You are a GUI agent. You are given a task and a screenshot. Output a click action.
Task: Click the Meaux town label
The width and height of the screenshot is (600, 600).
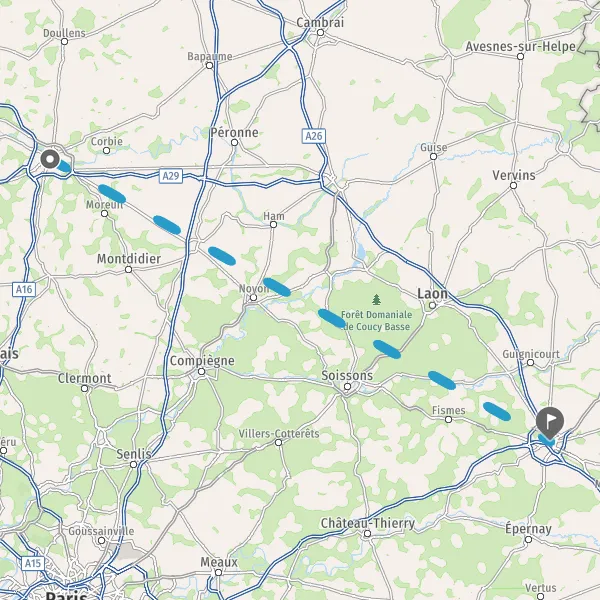click(219, 562)
